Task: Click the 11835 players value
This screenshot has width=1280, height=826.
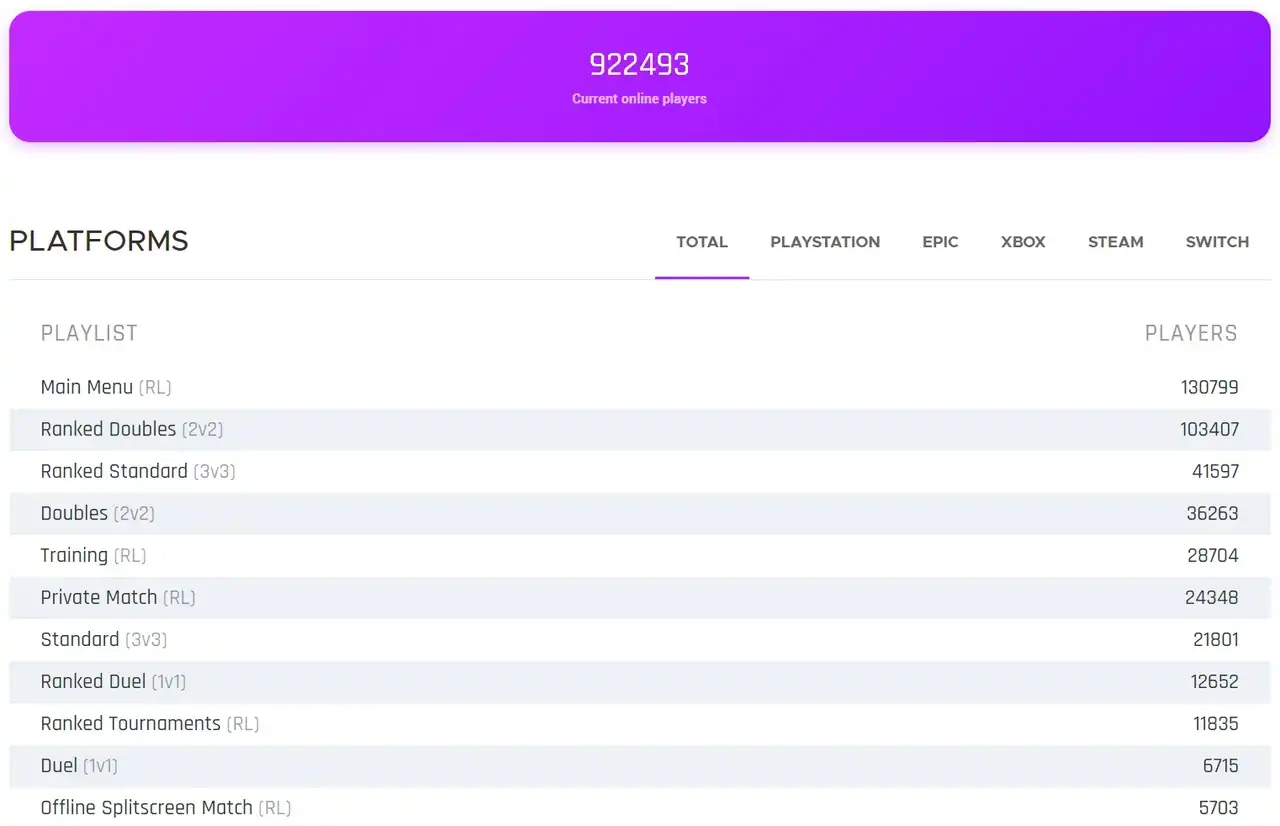Action: click(x=1215, y=723)
